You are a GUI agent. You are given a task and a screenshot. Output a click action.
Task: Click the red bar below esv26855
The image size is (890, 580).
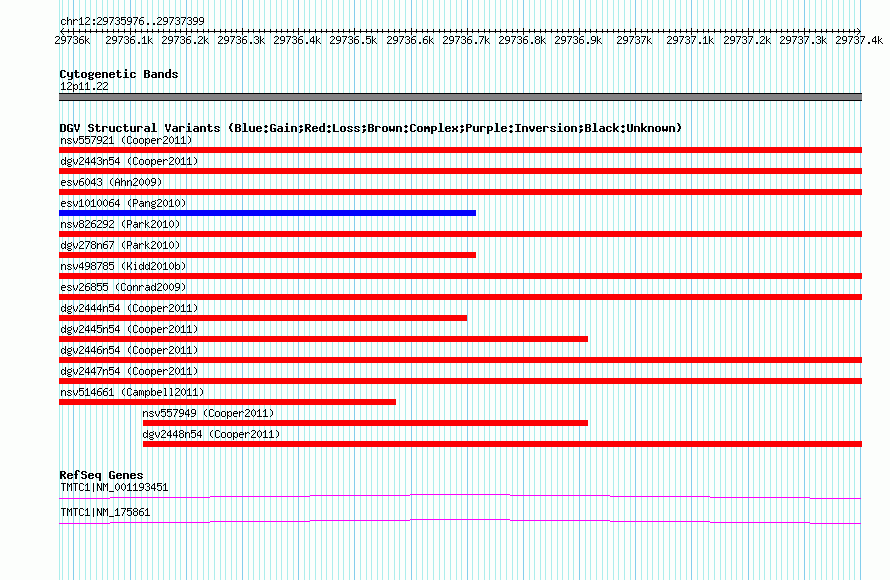coord(460,297)
